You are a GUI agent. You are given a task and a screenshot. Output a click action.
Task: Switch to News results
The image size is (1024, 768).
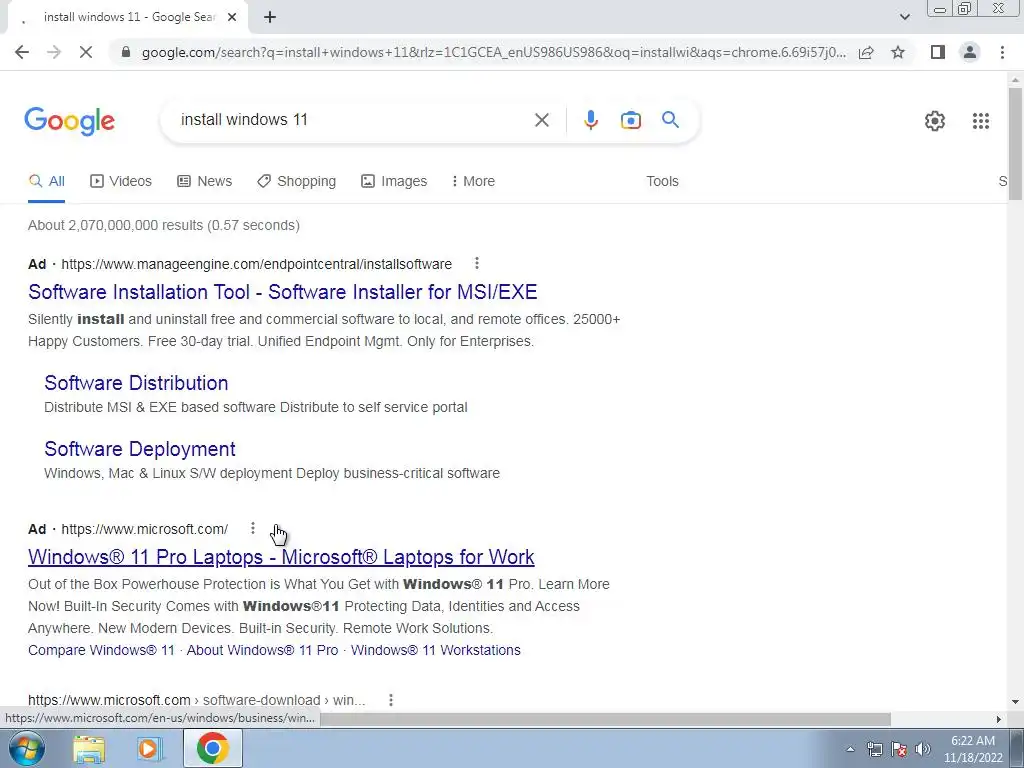[x=204, y=181]
